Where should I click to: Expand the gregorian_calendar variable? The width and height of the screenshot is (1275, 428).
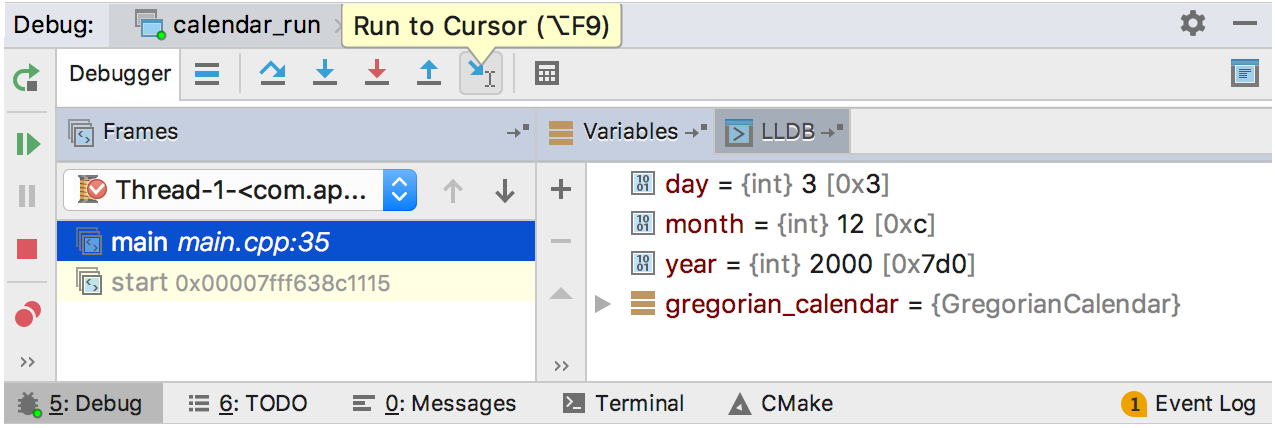[602, 304]
